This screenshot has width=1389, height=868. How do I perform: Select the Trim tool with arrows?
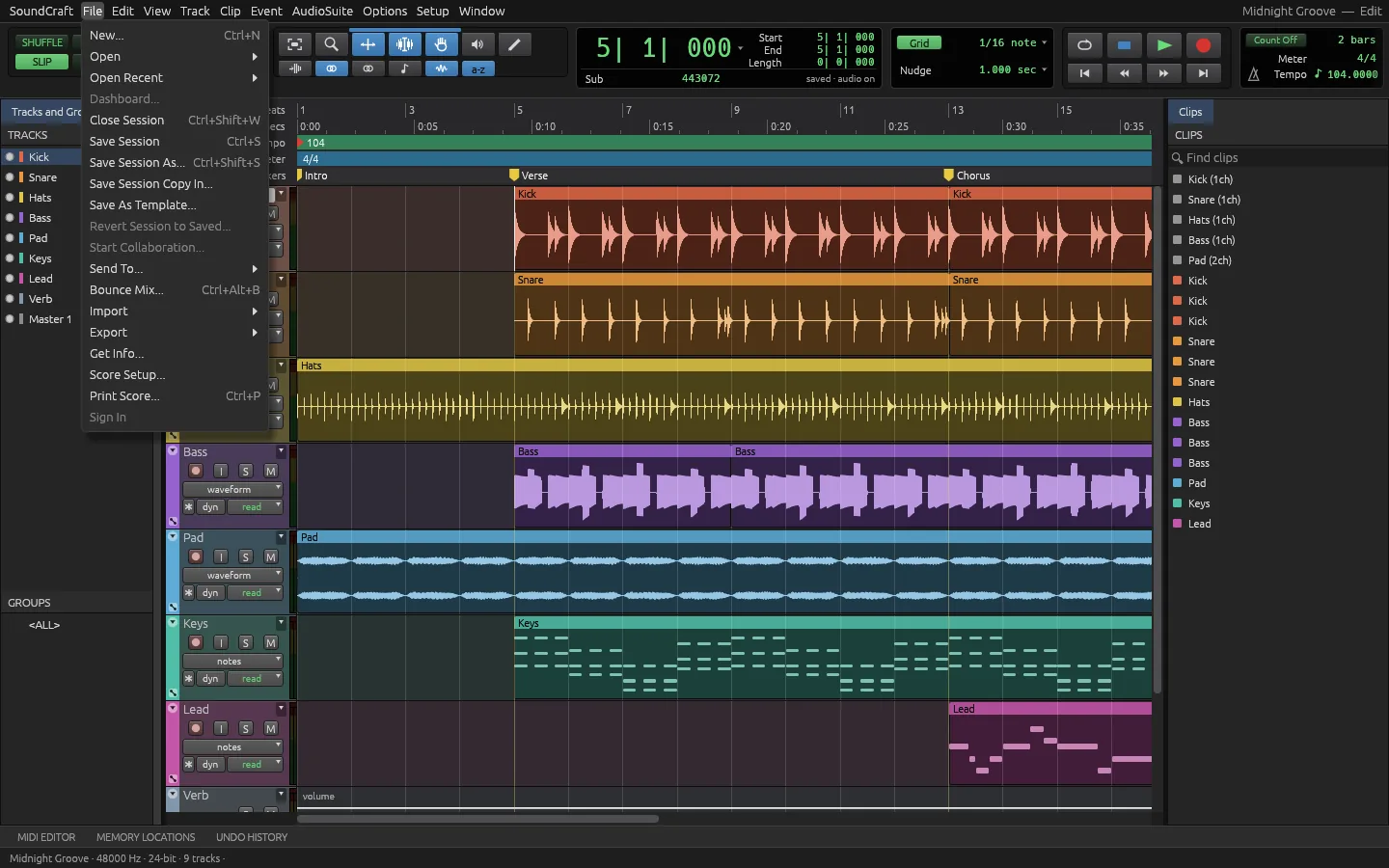(x=368, y=44)
